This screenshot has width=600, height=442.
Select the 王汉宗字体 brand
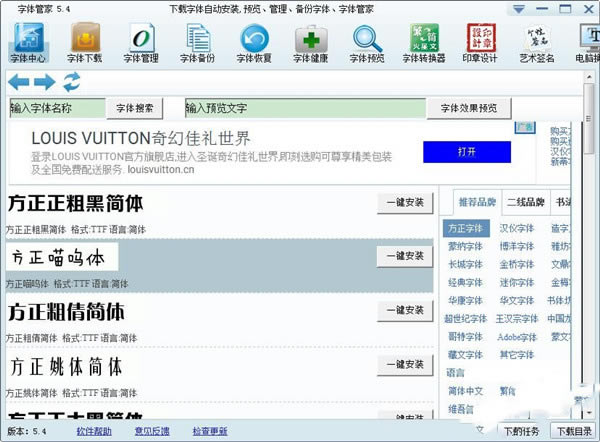[x=517, y=319]
